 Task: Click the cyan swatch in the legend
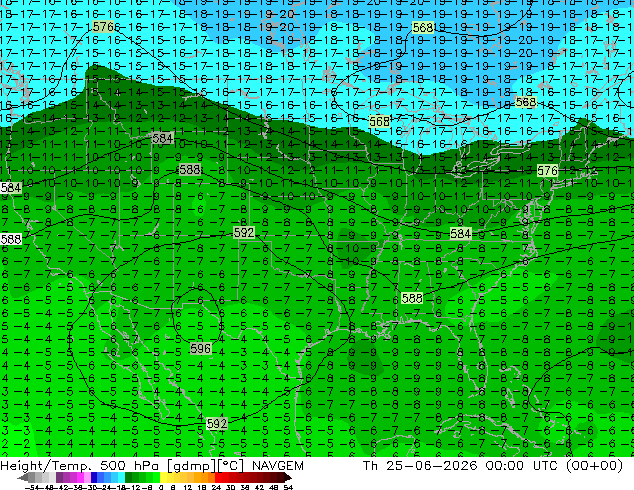click(121, 477)
